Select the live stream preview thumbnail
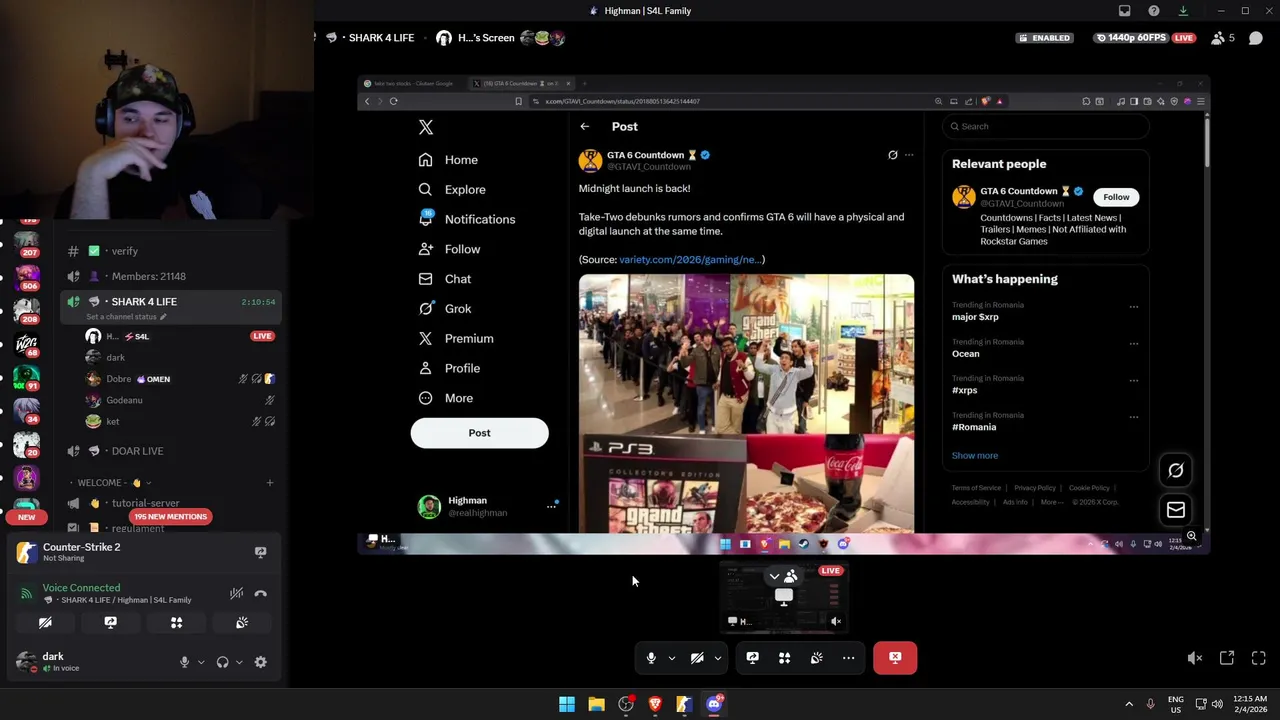The height and width of the screenshot is (720, 1280). click(x=784, y=597)
